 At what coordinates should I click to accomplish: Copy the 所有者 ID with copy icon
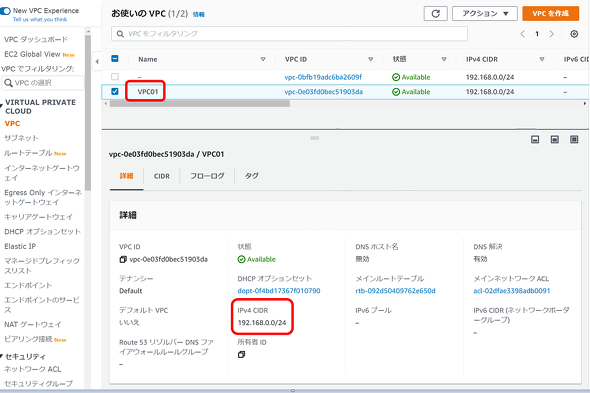point(241,355)
